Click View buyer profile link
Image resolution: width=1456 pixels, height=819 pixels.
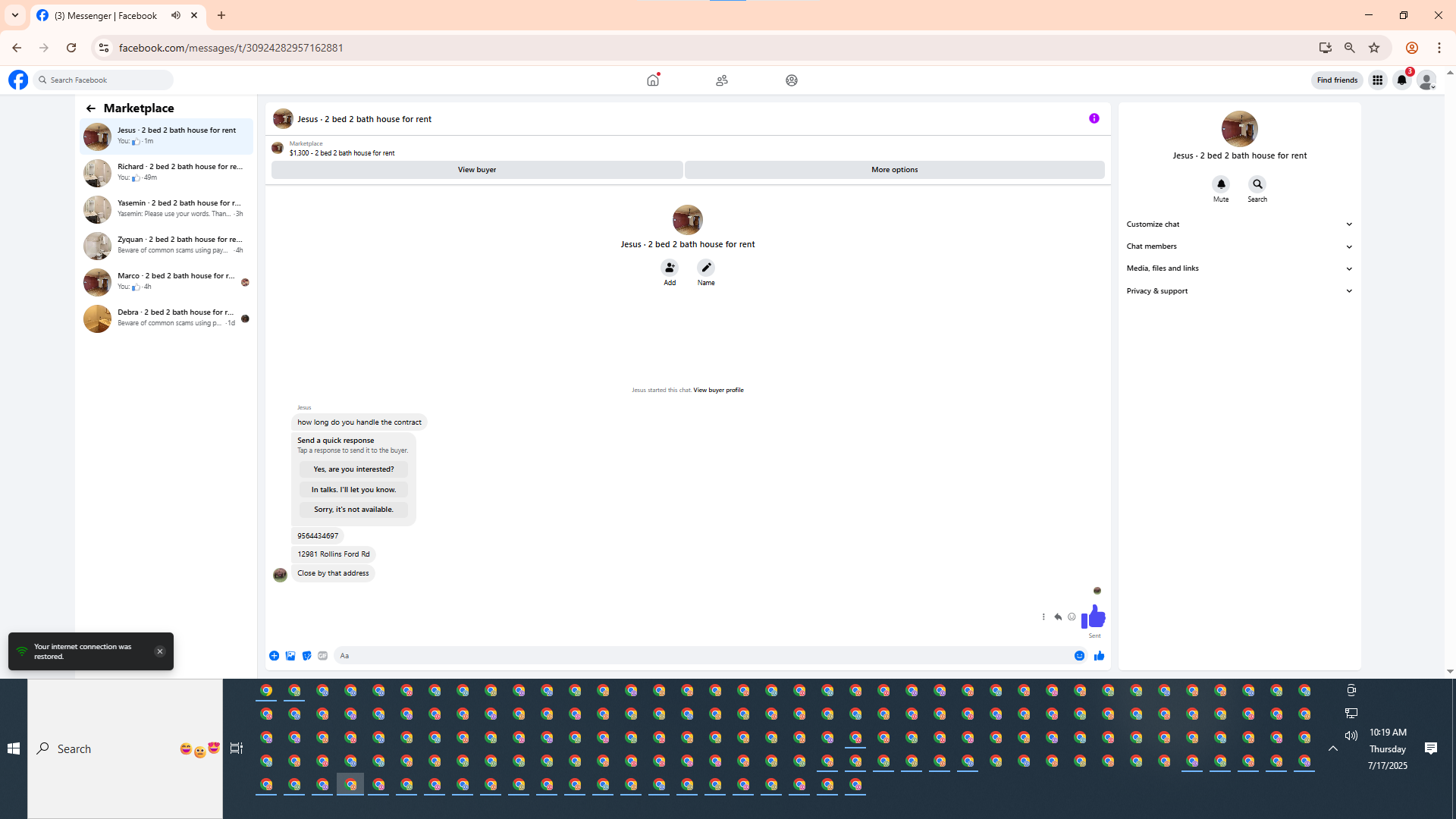[718, 391]
